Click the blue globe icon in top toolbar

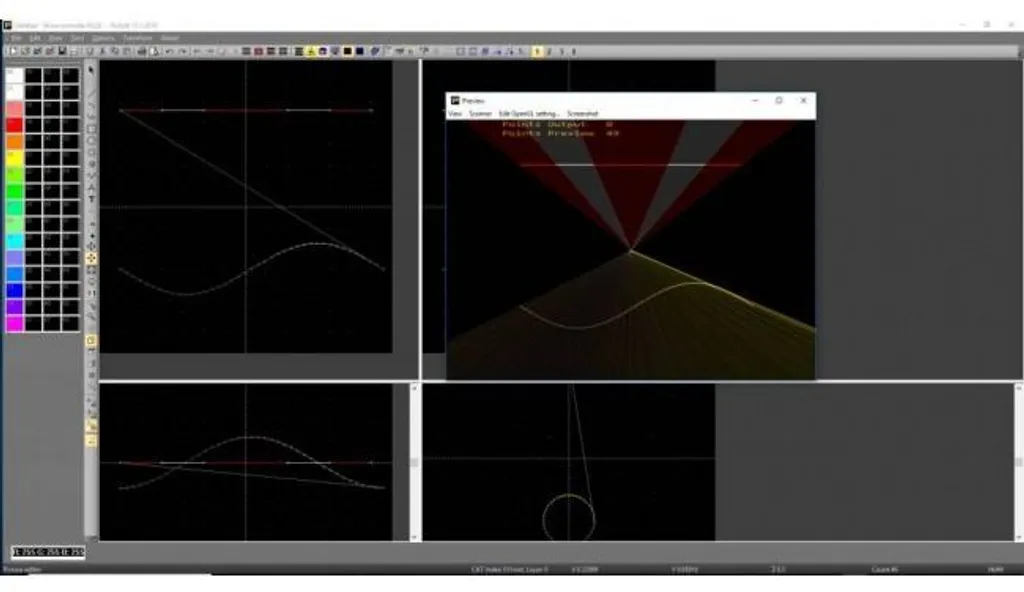pos(375,51)
